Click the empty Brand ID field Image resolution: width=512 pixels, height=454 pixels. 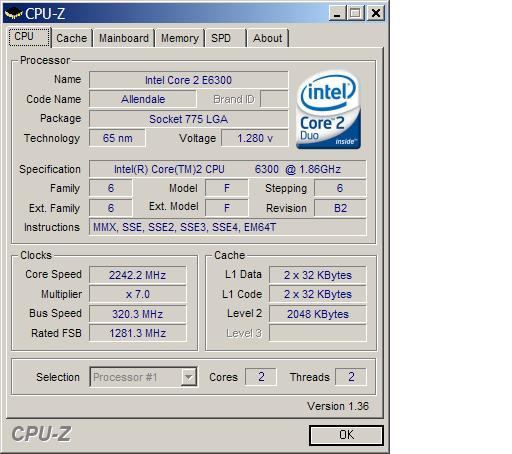(x=274, y=99)
